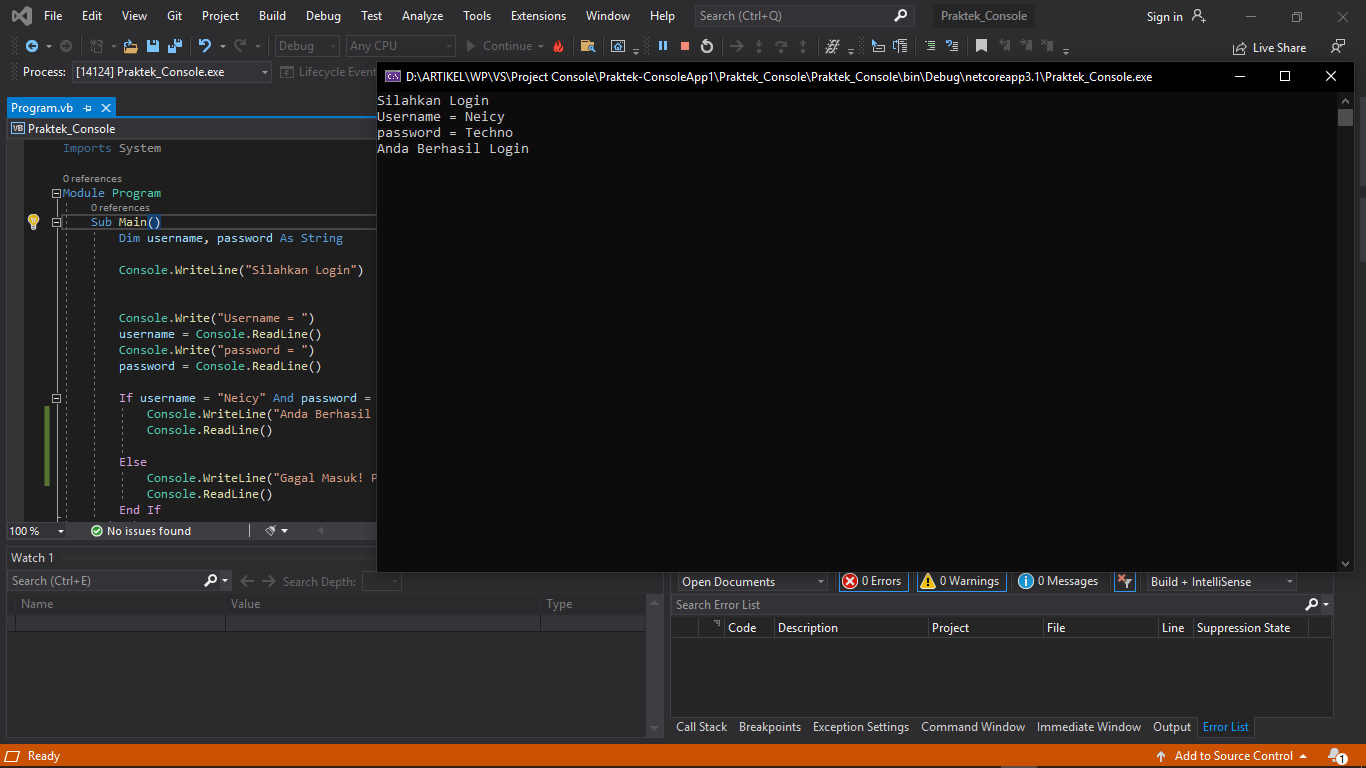The height and width of the screenshot is (768, 1366).
Task: Switch to the Breakpoints tab
Action: (770, 727)
